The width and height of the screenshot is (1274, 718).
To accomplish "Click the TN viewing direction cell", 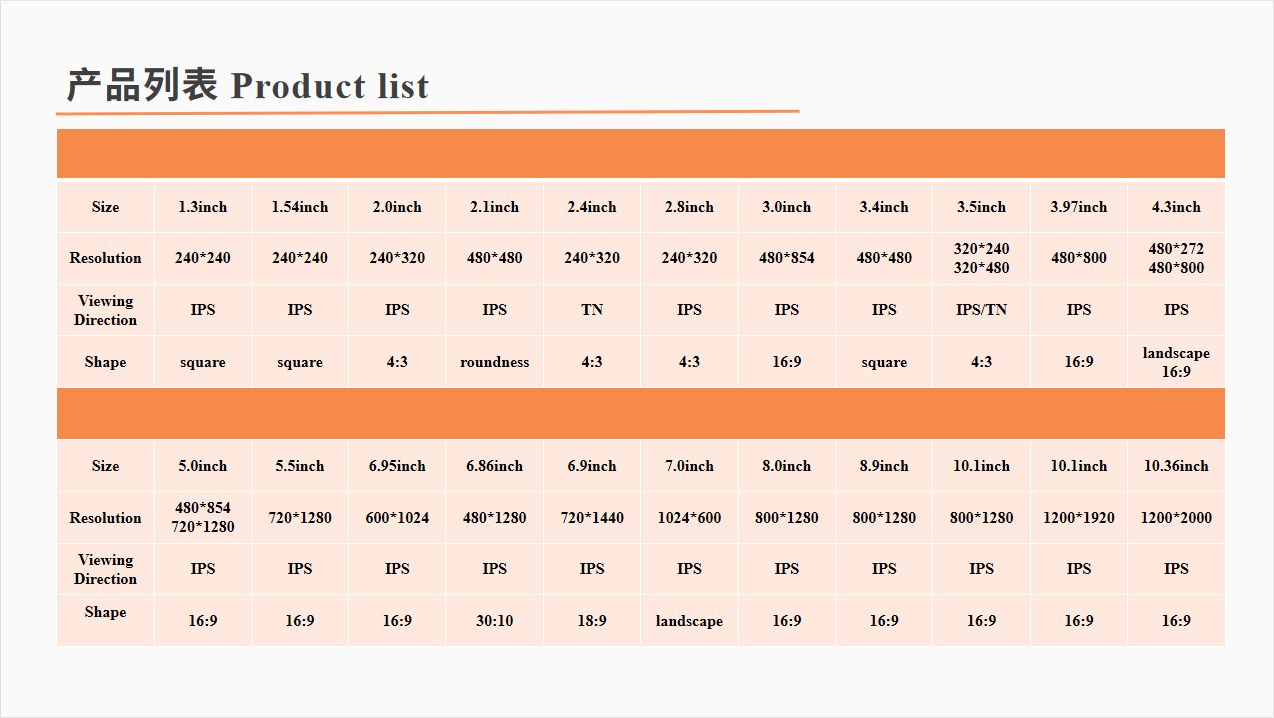I will (592, 310).
